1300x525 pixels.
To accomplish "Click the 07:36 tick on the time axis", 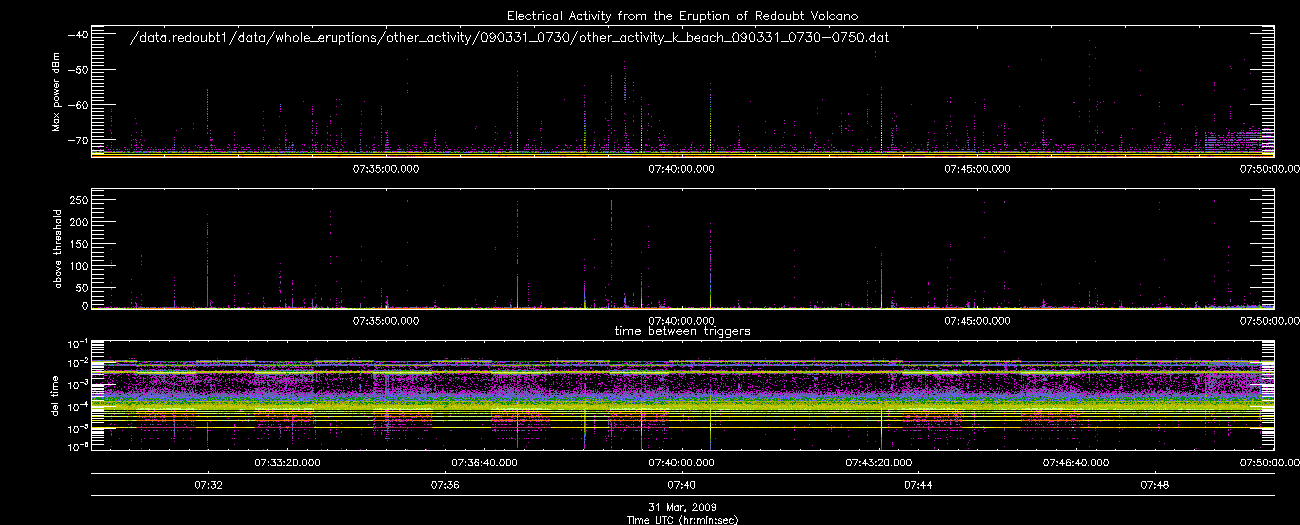I will (445, 485).
